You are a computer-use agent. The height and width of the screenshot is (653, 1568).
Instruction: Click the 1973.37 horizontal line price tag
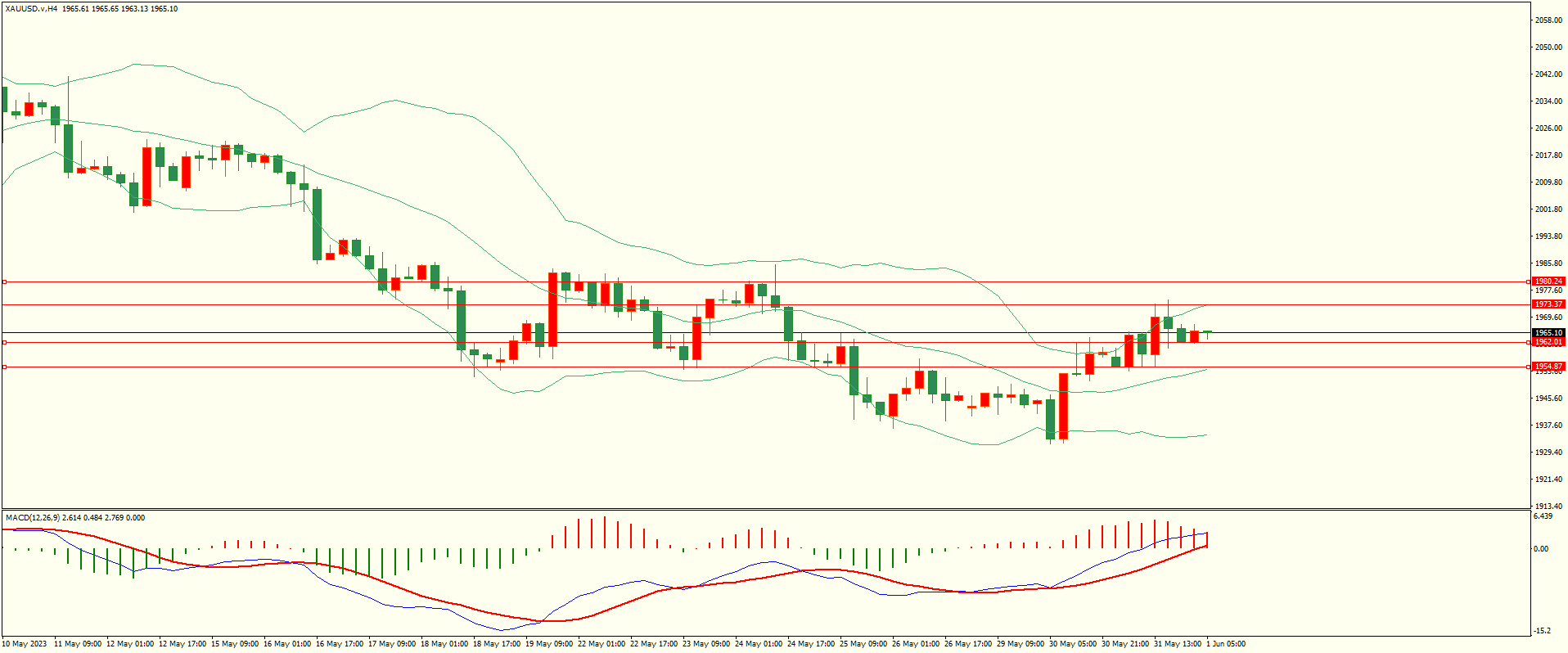[1548, 304]
